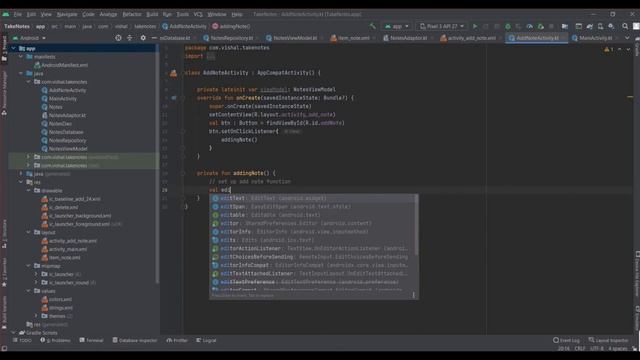Open the Android project view dropdown

29,38
